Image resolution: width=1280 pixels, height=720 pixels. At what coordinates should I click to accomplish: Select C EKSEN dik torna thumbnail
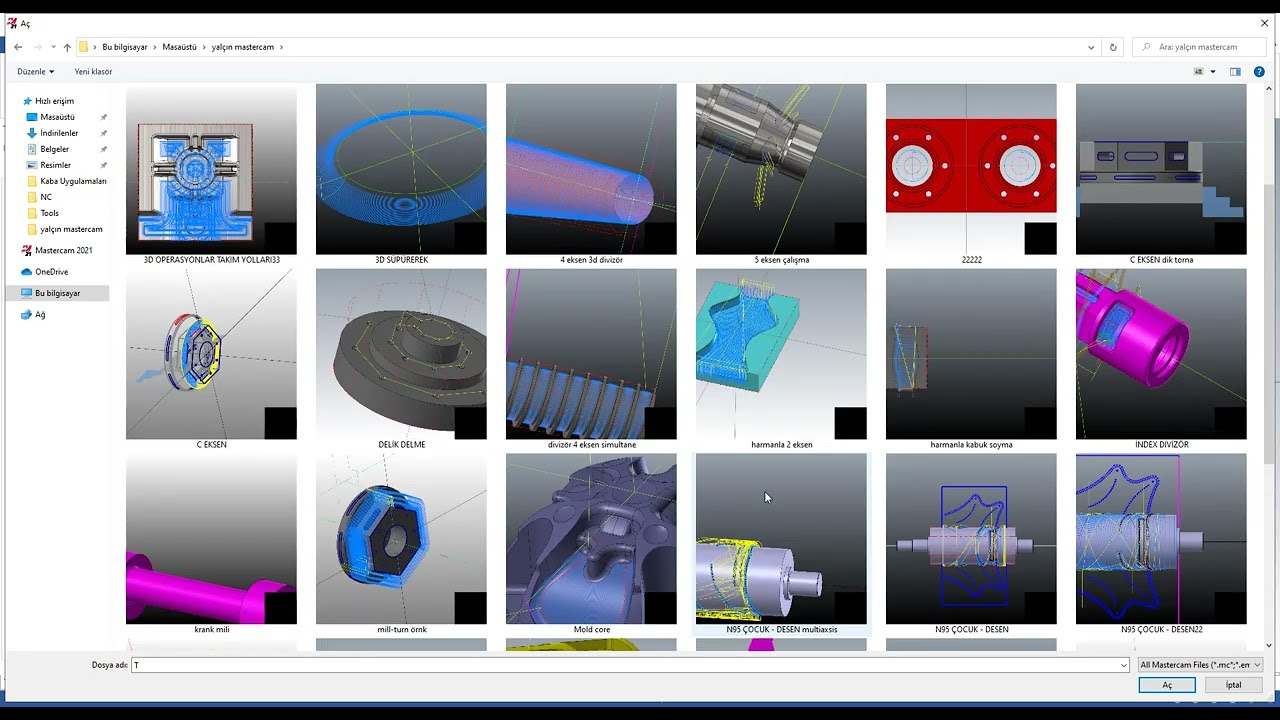point(1161,169)
